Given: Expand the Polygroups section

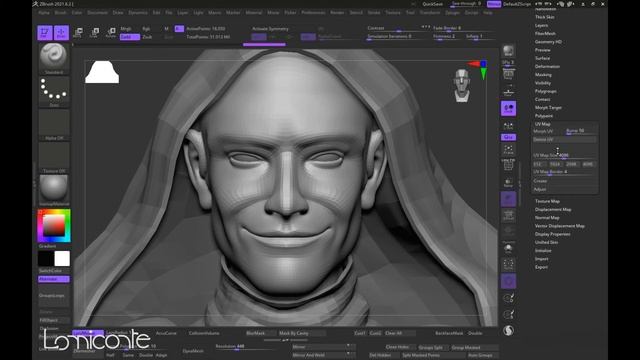Looking at the screenshot, I should point(546,91).
